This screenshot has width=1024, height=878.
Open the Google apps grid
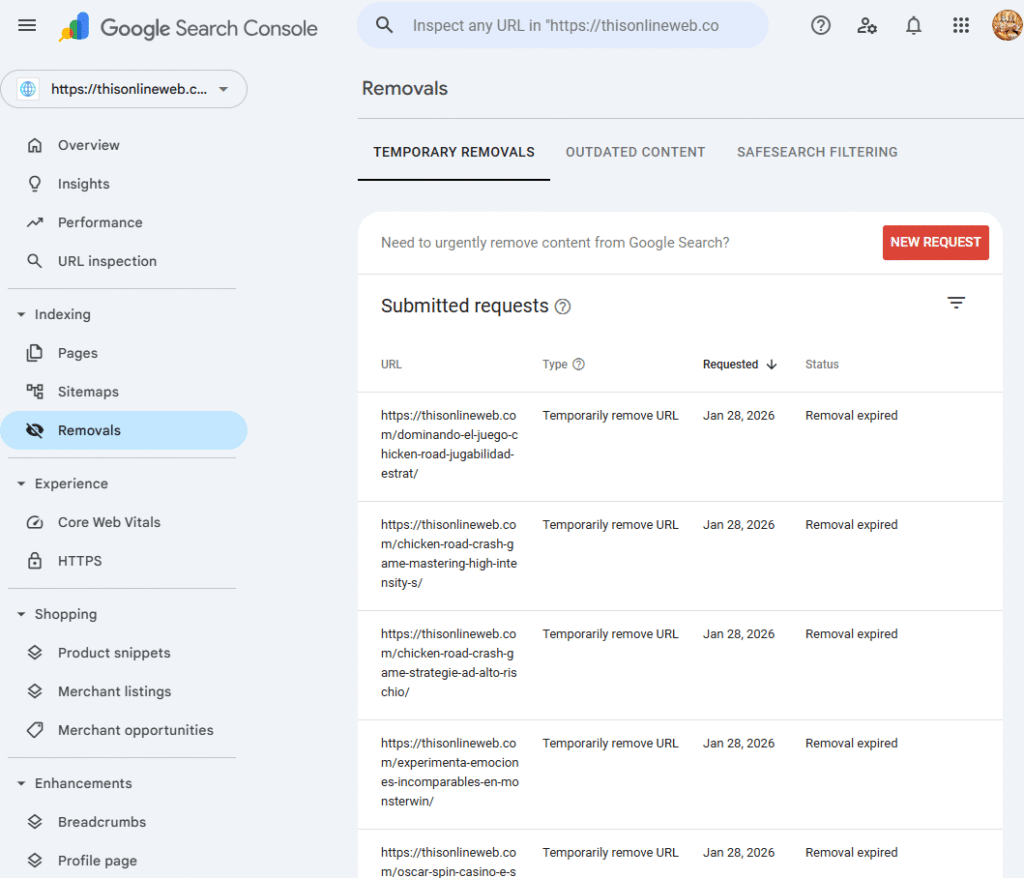961,25
